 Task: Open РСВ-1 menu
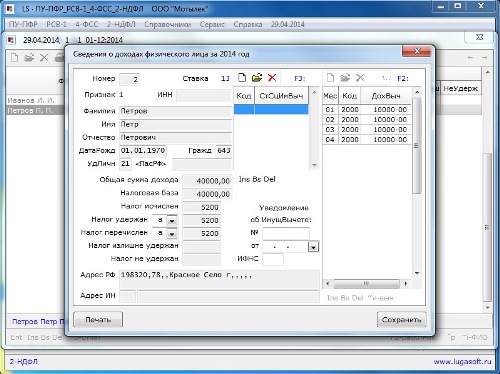56,24
